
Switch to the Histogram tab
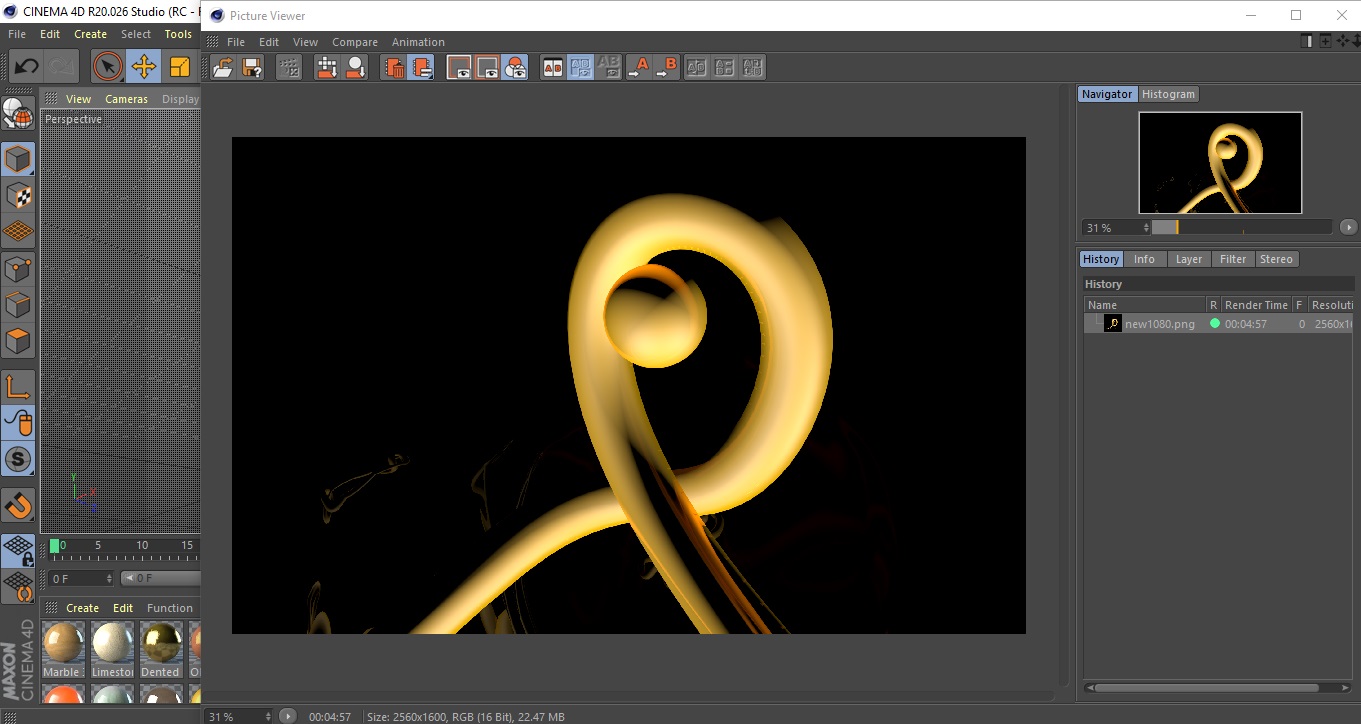(1168, 94)
